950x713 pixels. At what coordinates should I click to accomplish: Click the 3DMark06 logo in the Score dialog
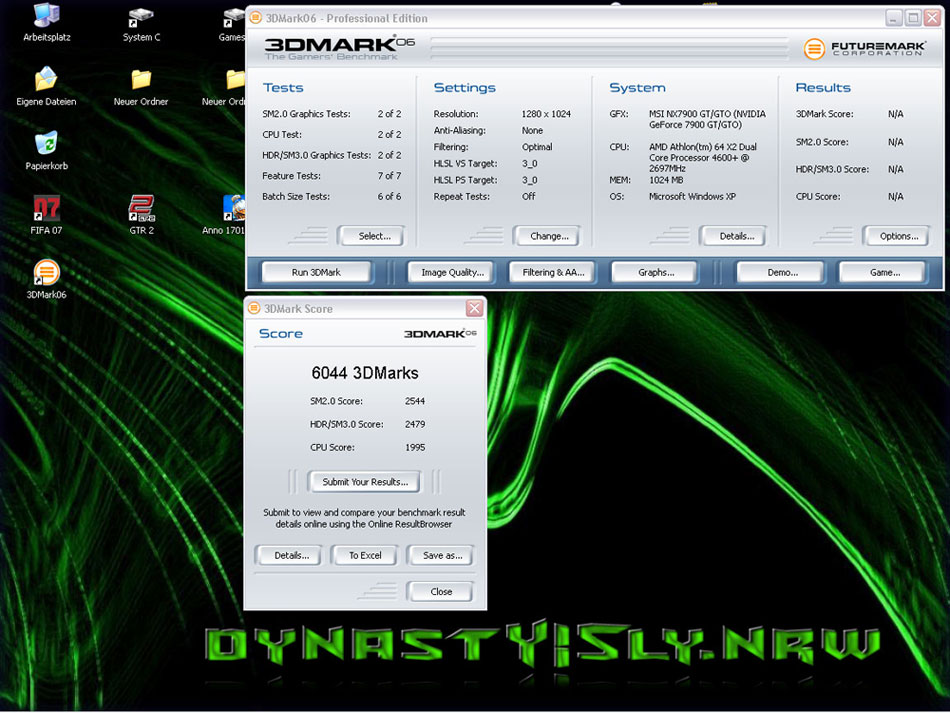[x=440, y=334]
